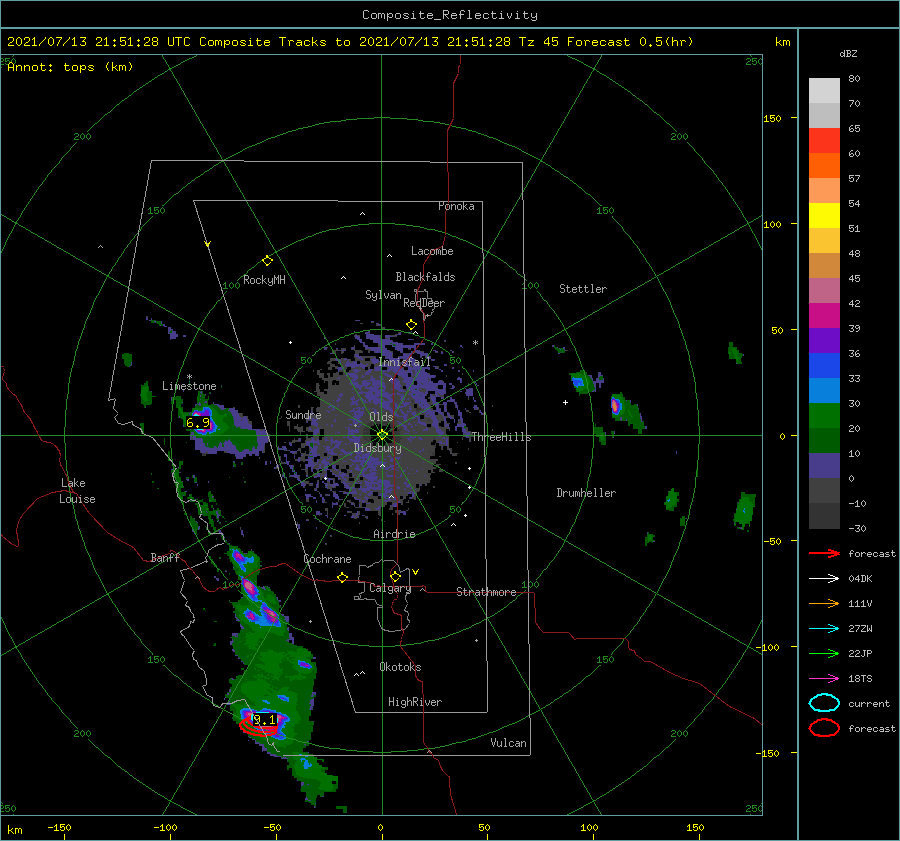Click the magenta 18TS arrow legend entry
900x841 pixels.
(x=840, y=679)
